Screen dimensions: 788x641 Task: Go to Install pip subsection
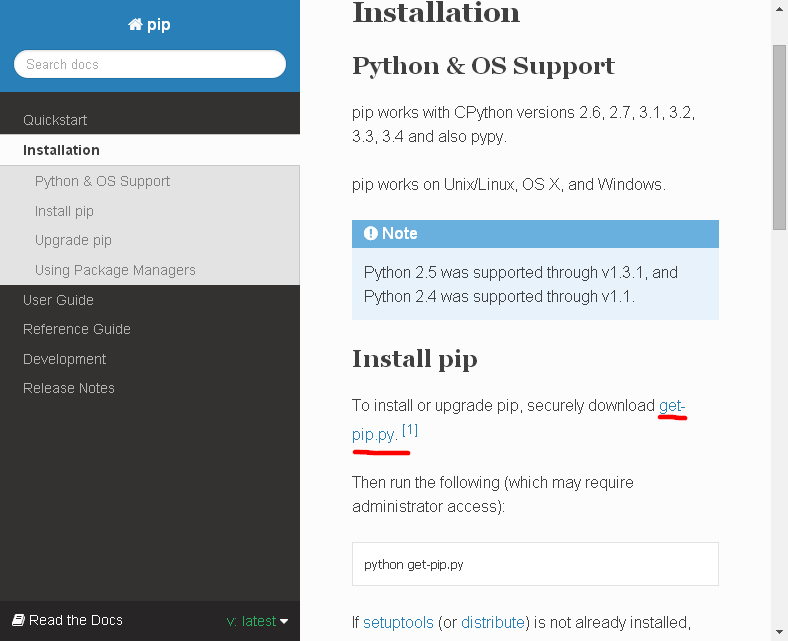click(64, 211)
